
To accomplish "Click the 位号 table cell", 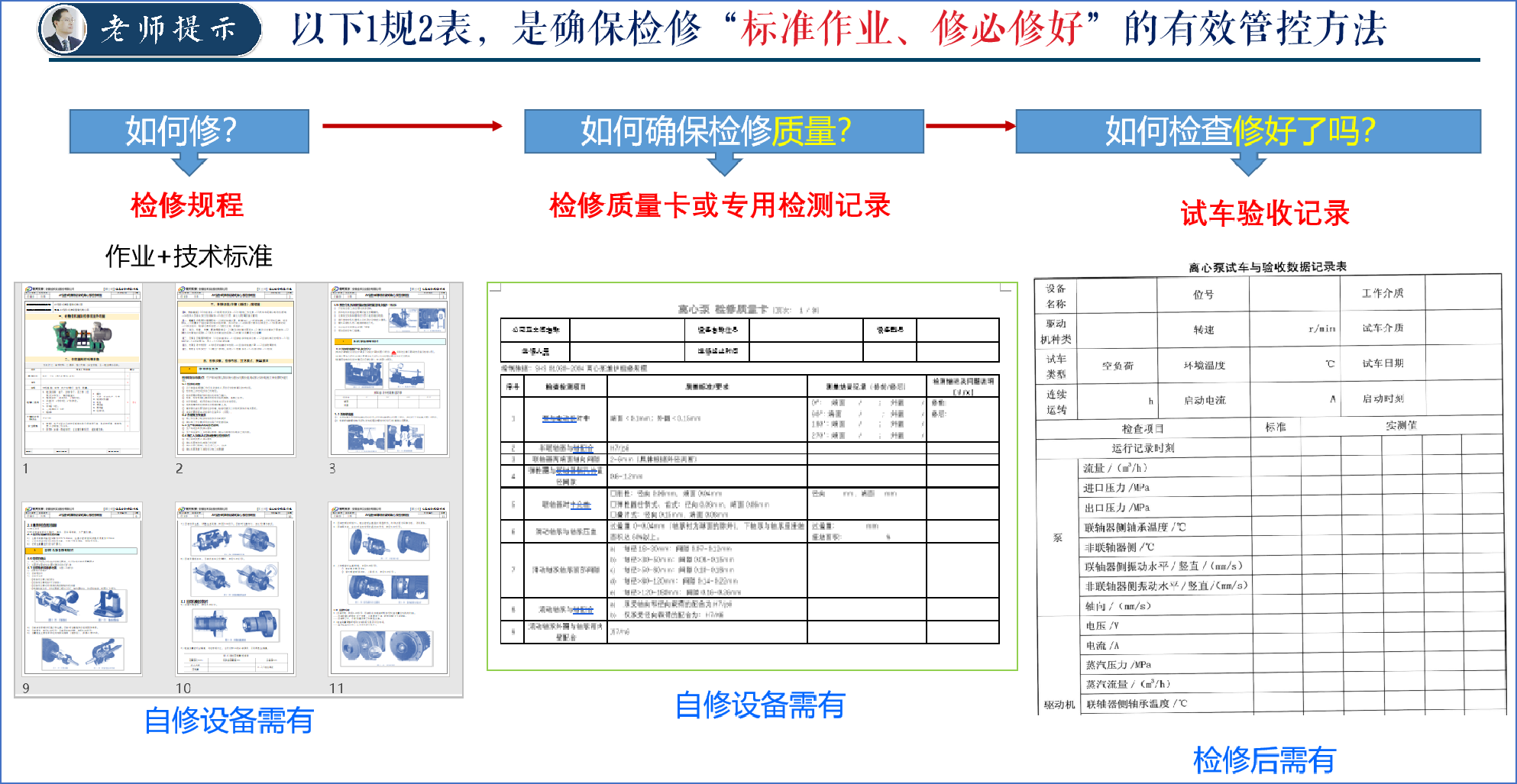I will pyautogui.click(x=1203, y=295).
